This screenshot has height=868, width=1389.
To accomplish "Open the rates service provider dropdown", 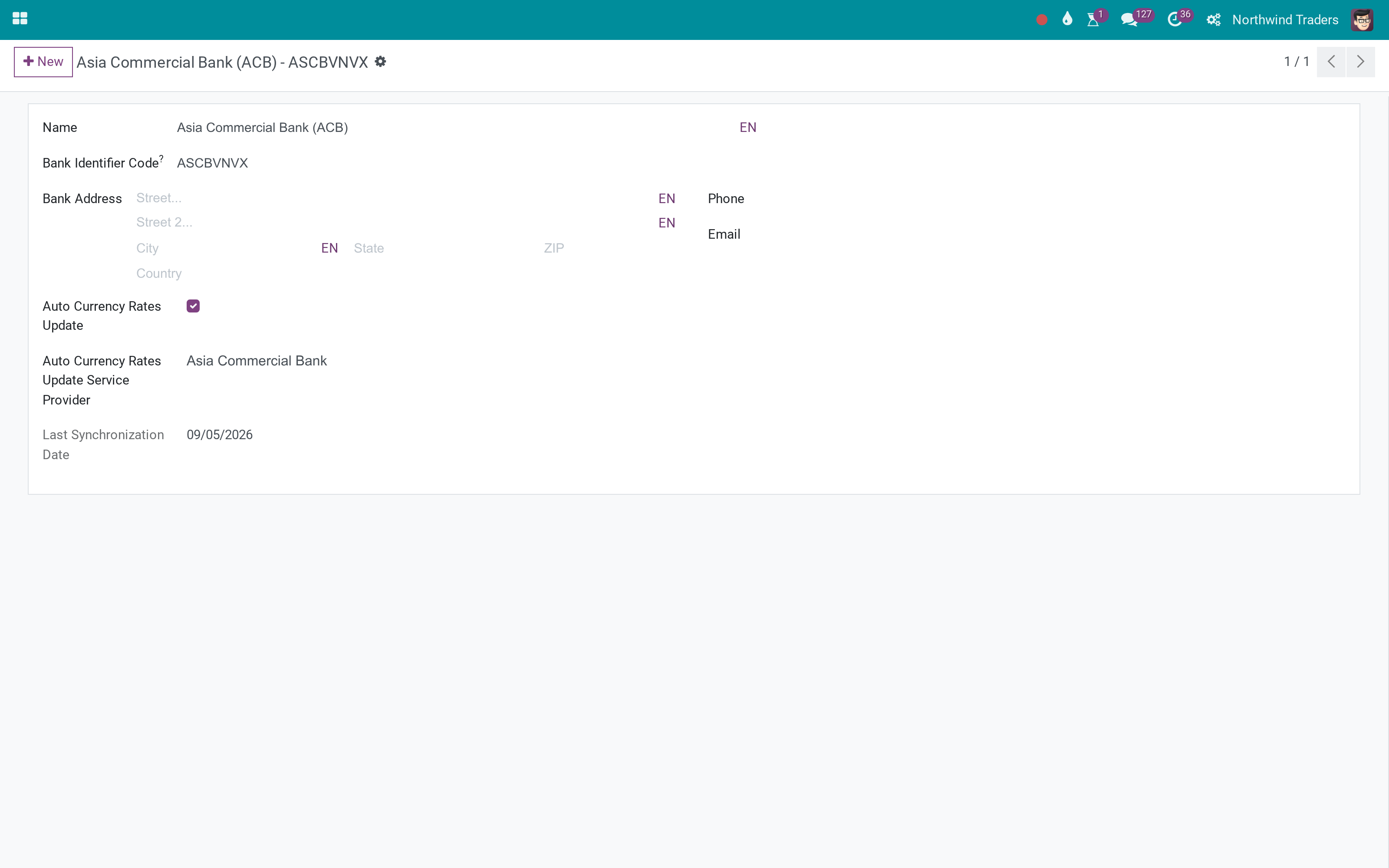I will click(x=431, y=361).
